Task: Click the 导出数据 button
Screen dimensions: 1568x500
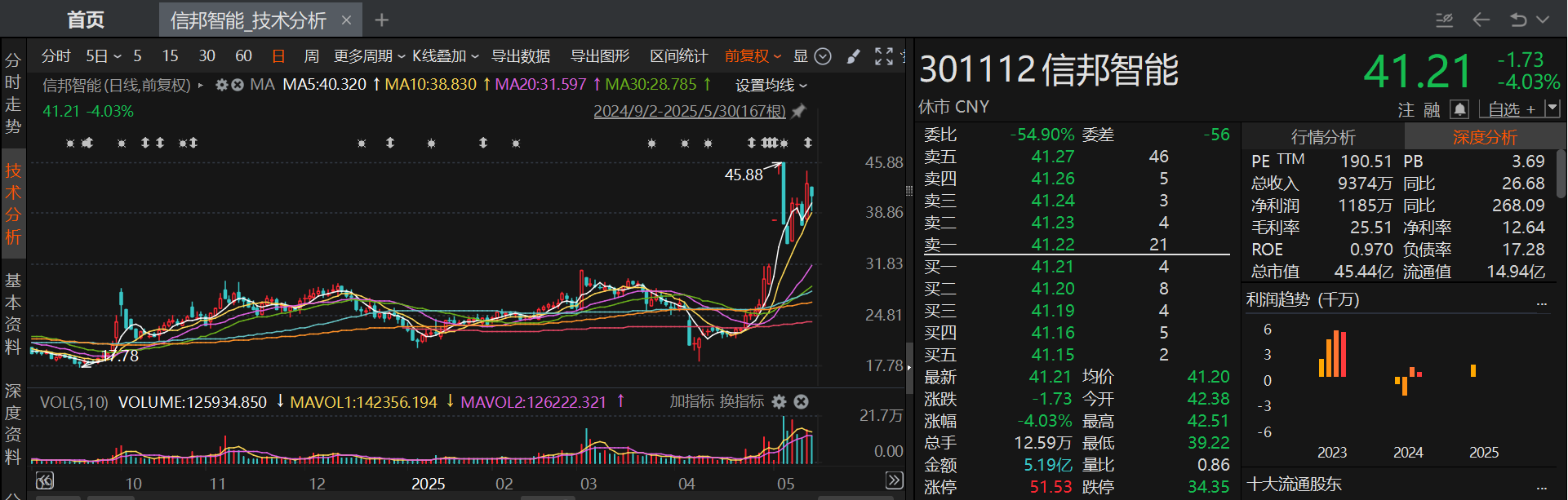Action: pos(520,56)
